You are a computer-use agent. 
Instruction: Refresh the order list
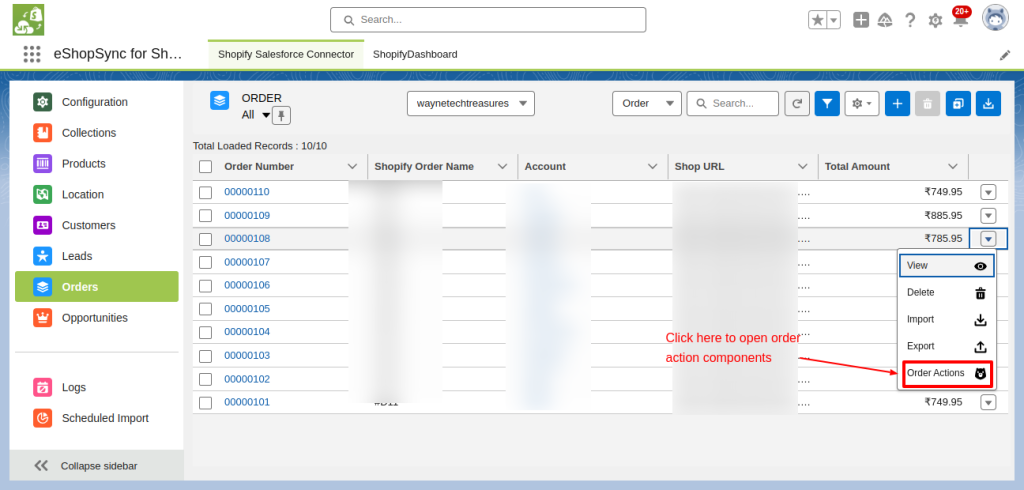797,103
